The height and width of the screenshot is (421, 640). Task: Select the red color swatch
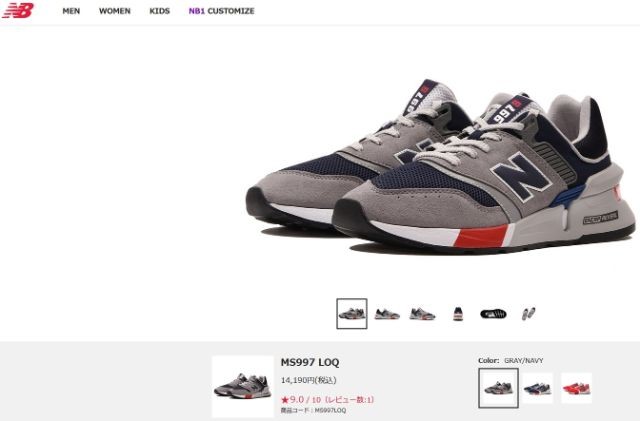tap(576, 388)
